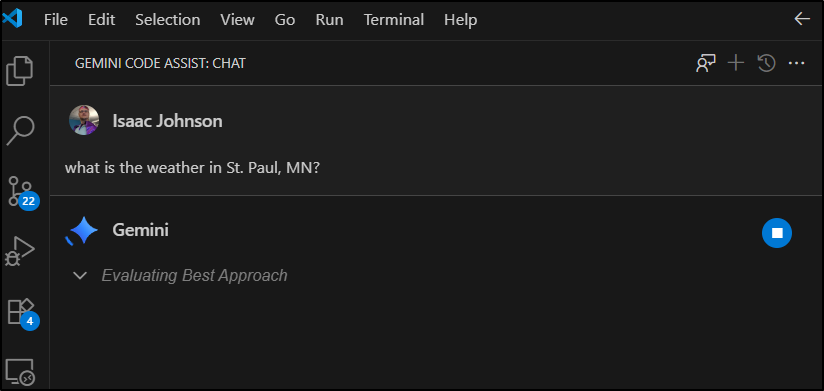The image size is (824, 391).
Task: Open the Run and Debug view
Action: (x=20, y=251)
